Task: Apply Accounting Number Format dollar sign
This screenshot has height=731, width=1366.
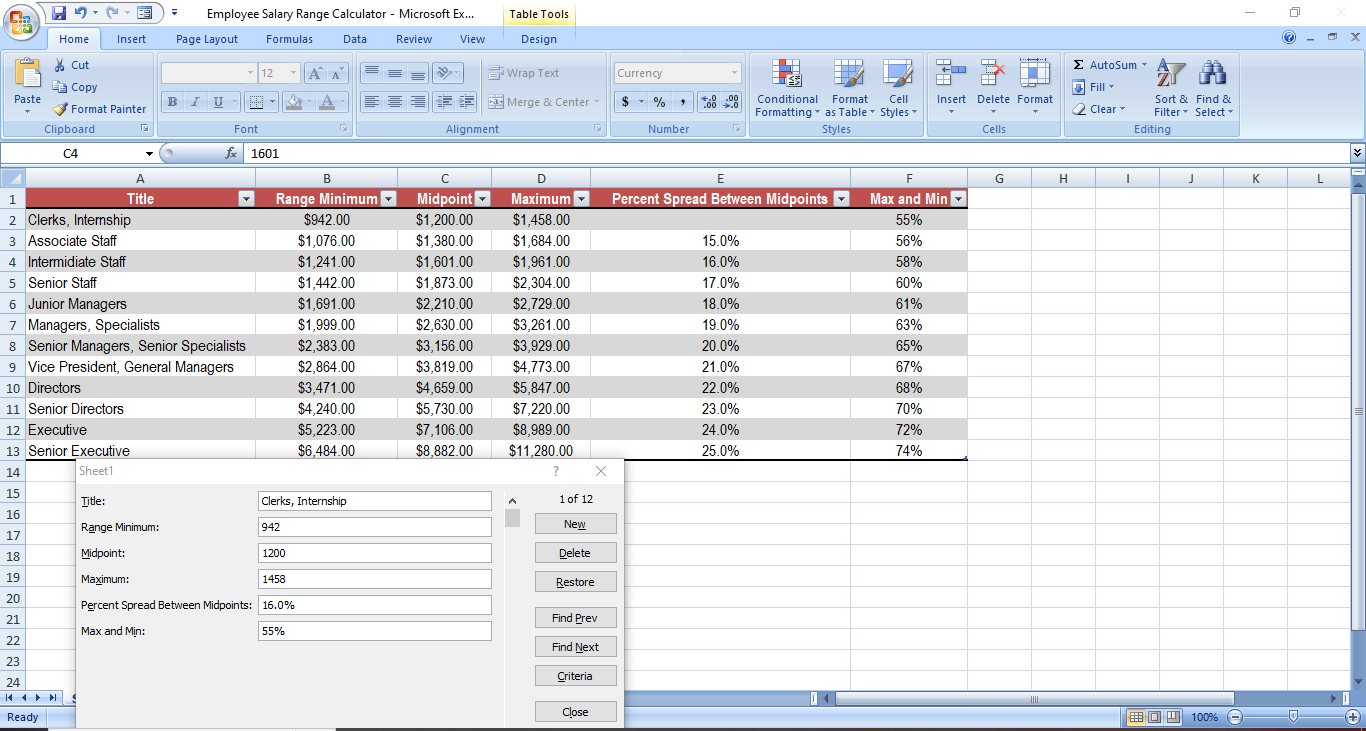Action: pyautogui.click(x=625, y=102)
